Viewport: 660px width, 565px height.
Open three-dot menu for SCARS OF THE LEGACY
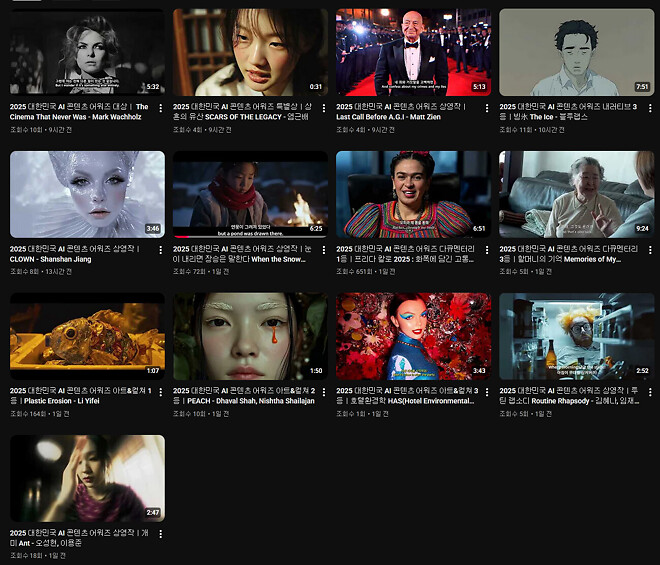click(x=324, y=108)
